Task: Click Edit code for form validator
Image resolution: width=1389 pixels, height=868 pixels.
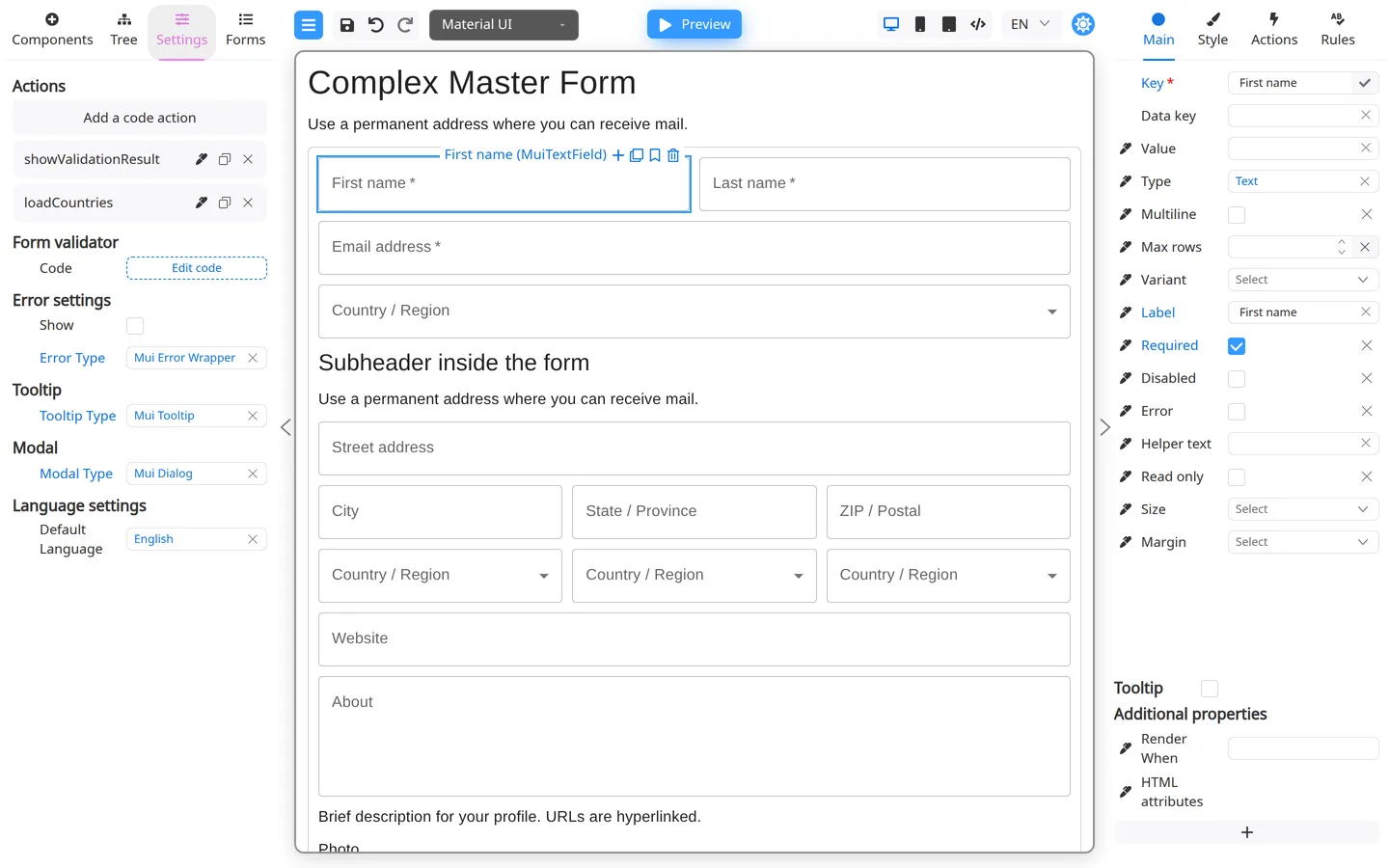Action: click(x=197, y=268)
